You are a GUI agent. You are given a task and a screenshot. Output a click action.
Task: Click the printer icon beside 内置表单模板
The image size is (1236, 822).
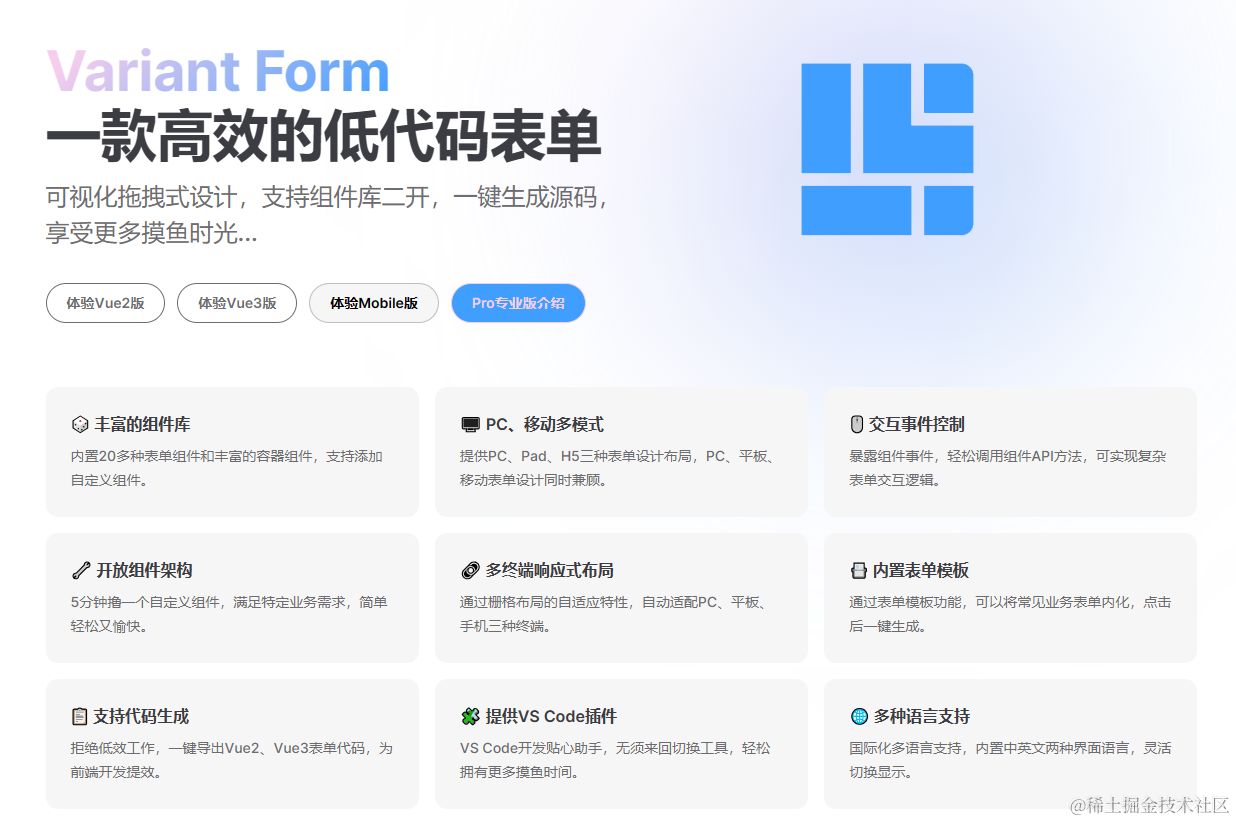(x=857, y=571)
